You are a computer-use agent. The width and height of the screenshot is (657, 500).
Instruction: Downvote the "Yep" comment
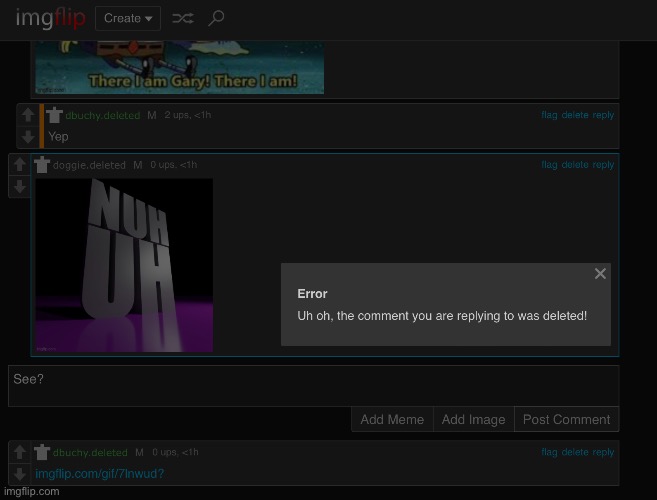pos(28,137)
